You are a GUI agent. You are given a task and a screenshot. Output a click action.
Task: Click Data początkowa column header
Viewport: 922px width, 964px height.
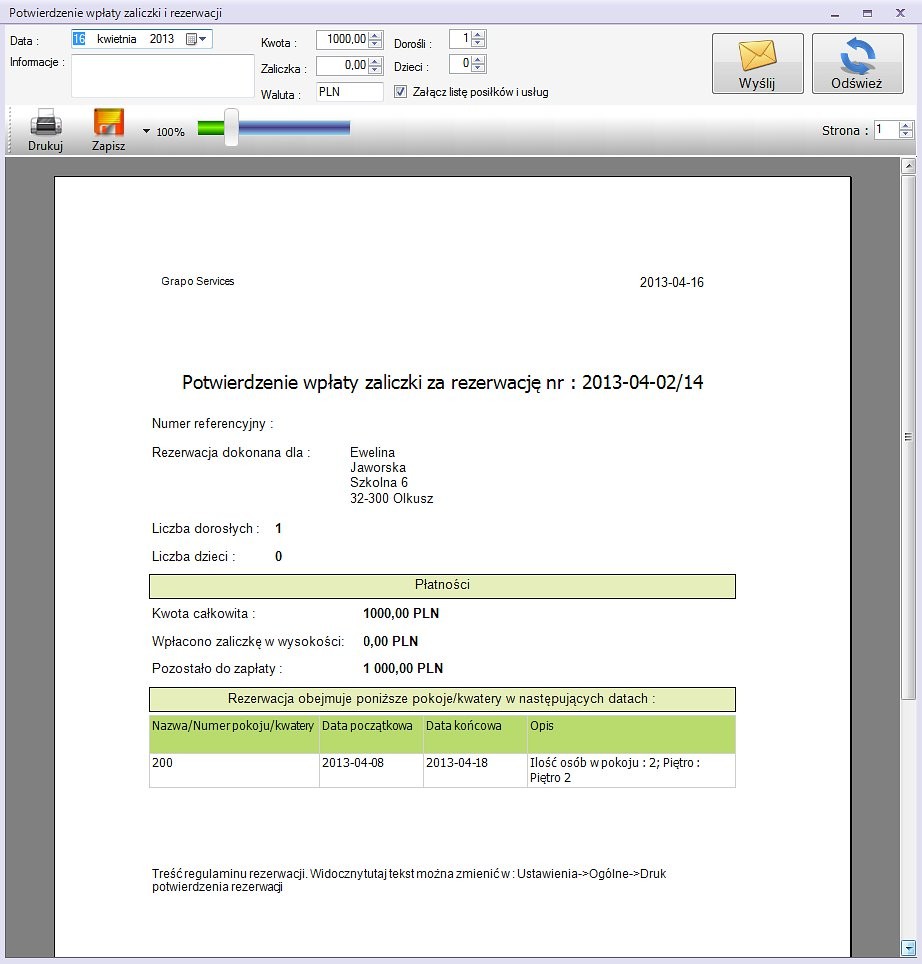coord(371,734)
